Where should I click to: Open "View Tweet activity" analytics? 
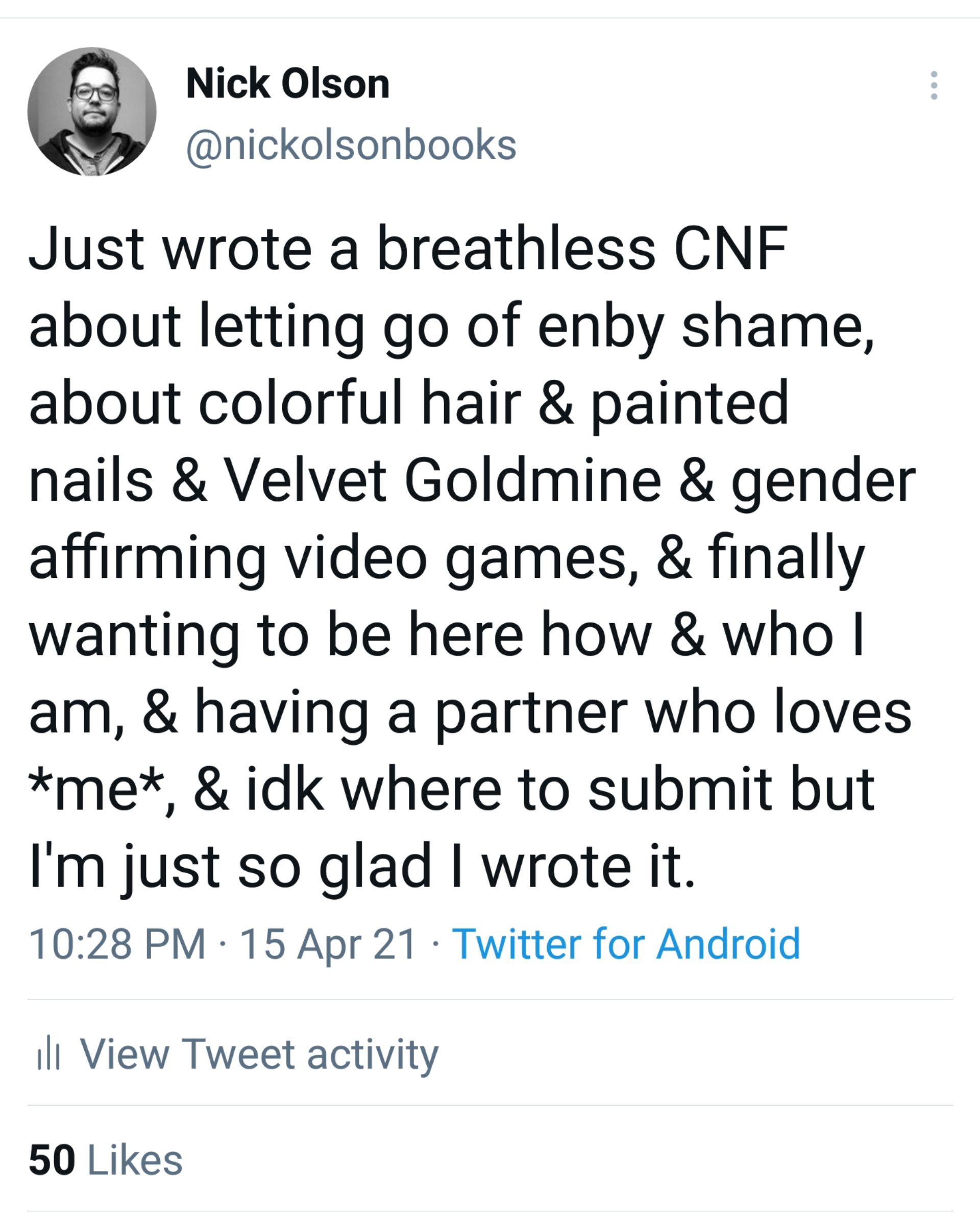click(x=259, y=1053)
